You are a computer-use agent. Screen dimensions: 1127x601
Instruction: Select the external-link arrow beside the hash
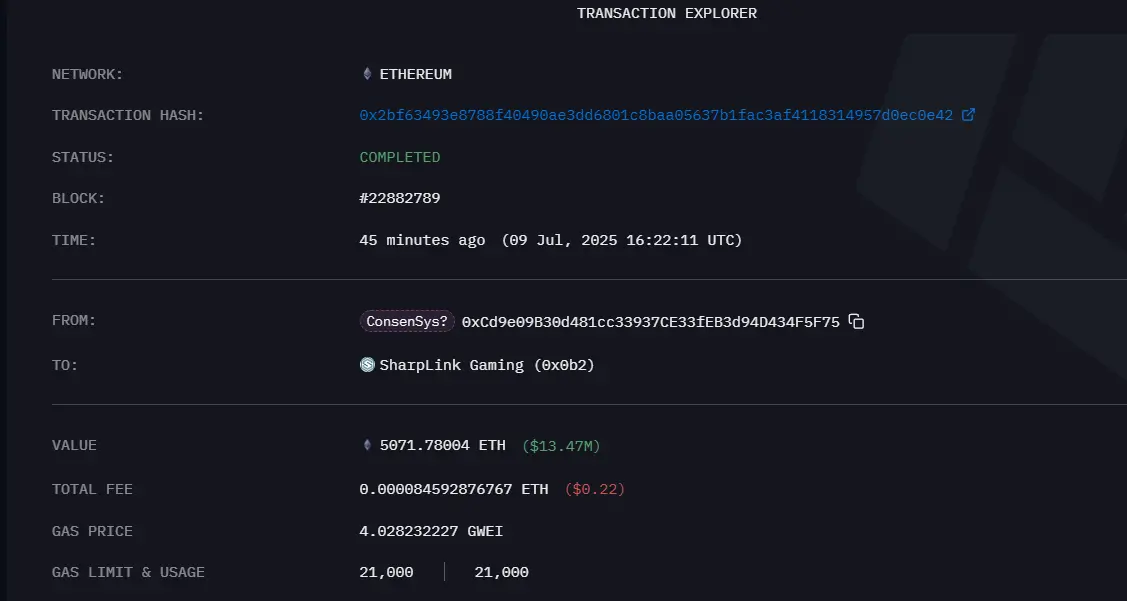pos(967,114)
